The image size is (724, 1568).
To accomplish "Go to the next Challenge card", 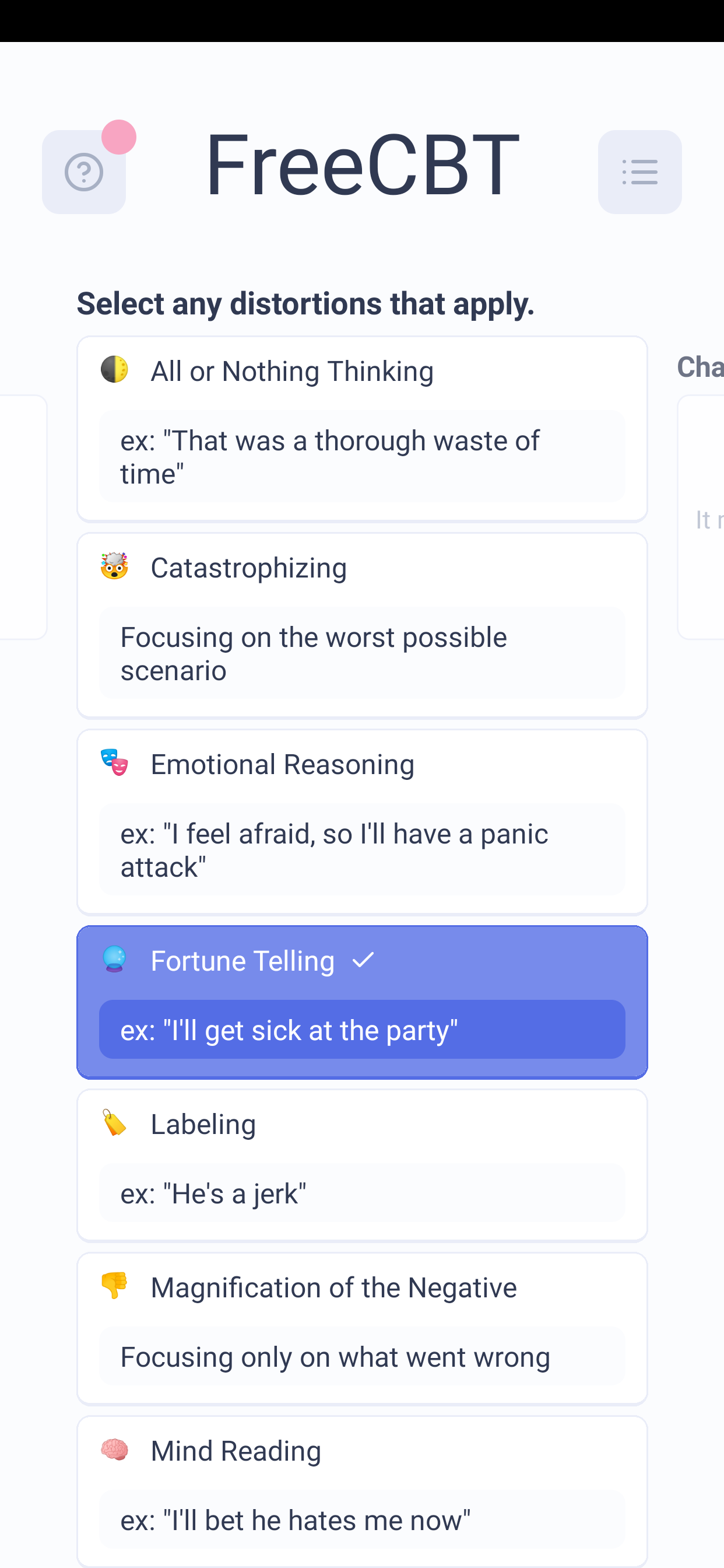I will 701,517.
